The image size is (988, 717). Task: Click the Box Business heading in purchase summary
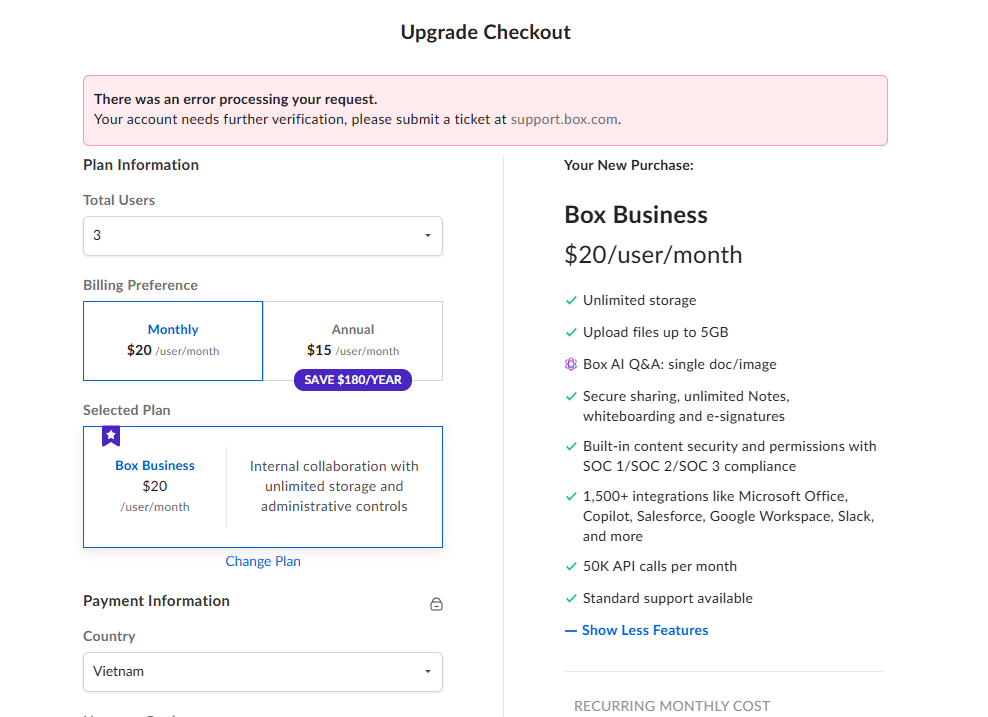click(x=635, y=215)
